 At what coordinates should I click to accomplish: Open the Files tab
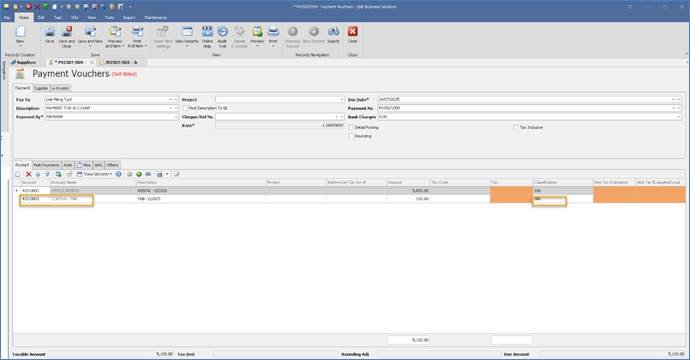(x=84, y=165)
